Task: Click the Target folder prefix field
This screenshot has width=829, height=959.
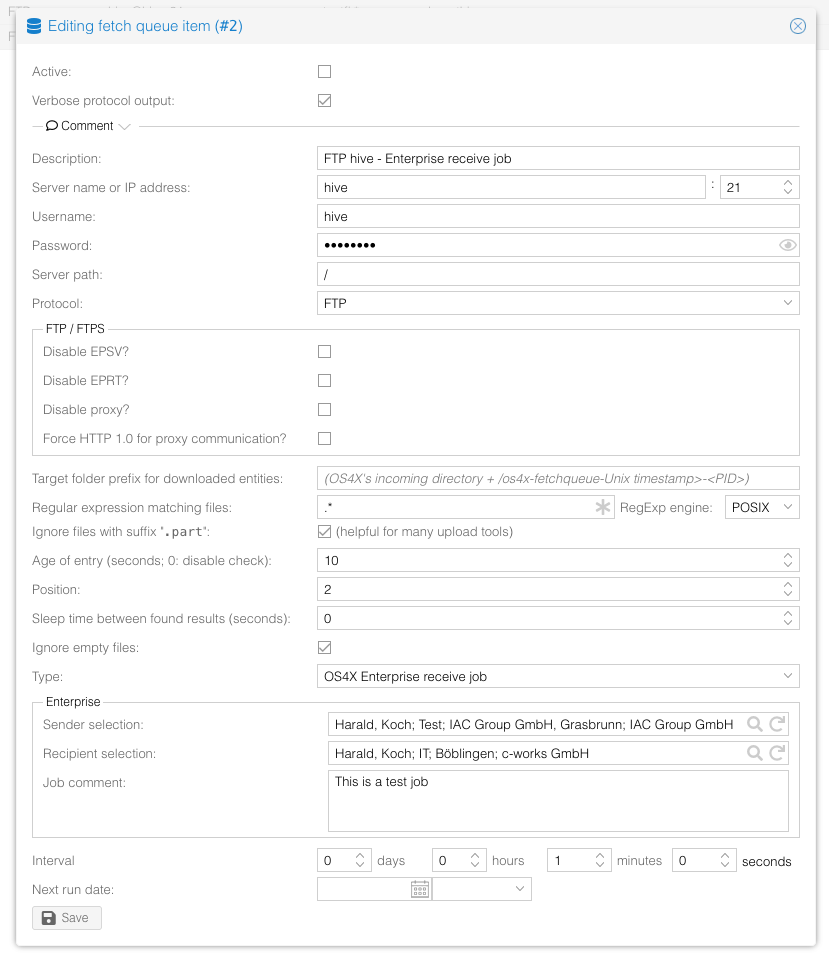Action: coord(558,478)
